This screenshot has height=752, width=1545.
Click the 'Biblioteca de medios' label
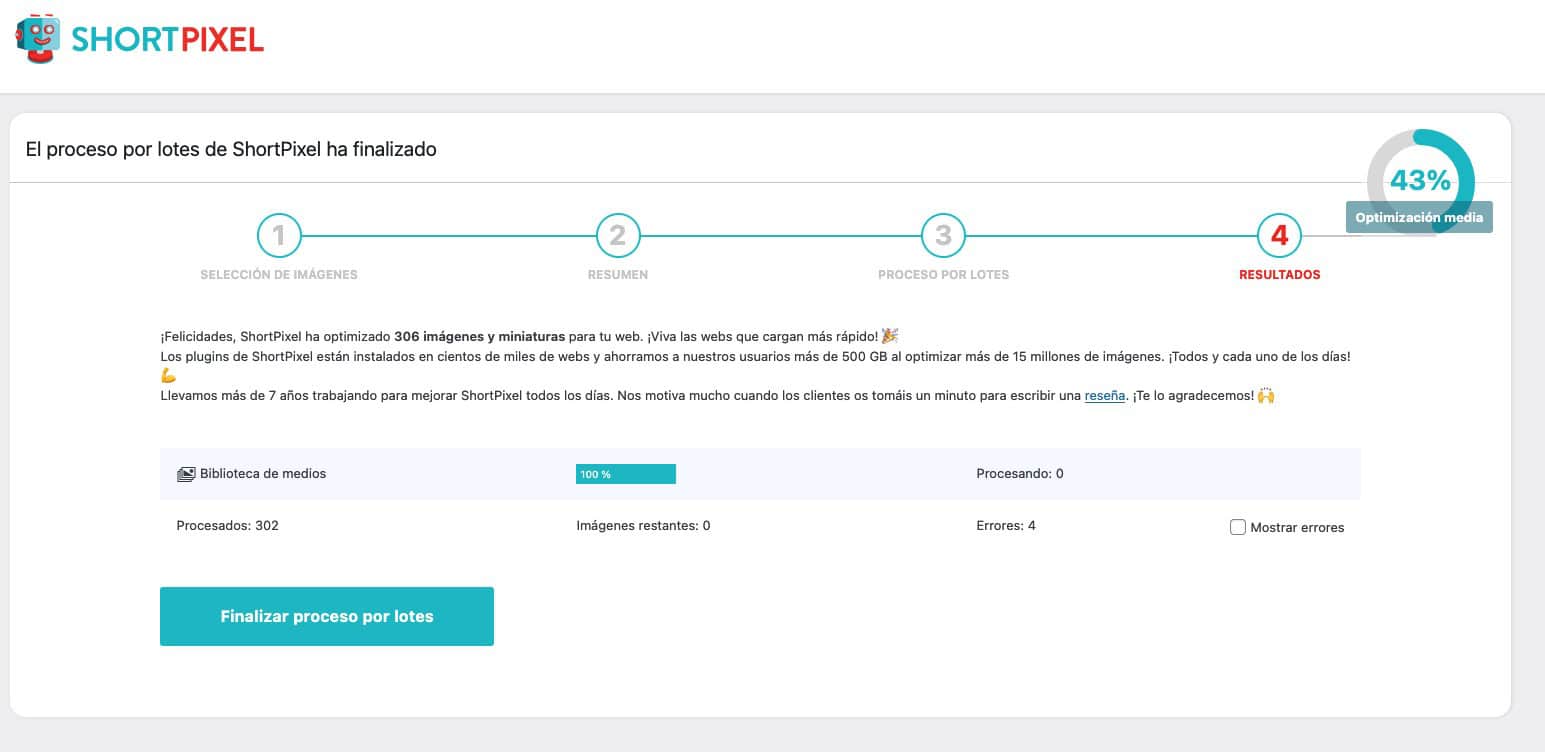coord(263,473)
